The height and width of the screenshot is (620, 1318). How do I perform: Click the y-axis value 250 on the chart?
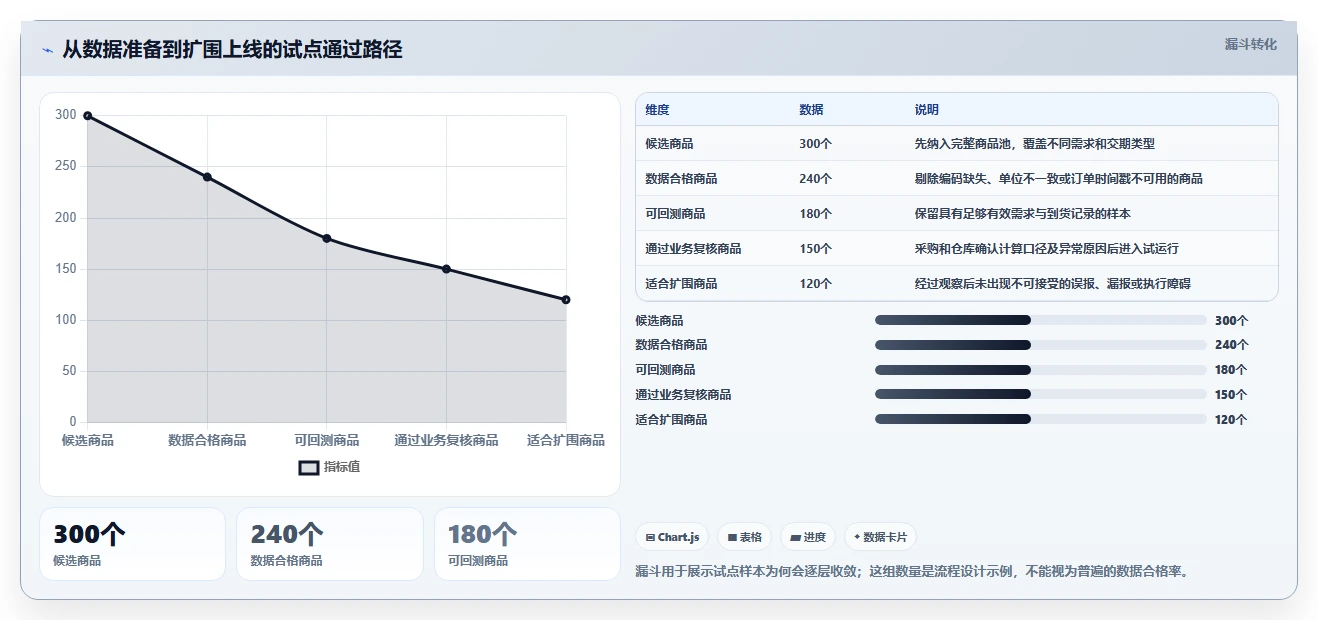click(x=66, y=166)
